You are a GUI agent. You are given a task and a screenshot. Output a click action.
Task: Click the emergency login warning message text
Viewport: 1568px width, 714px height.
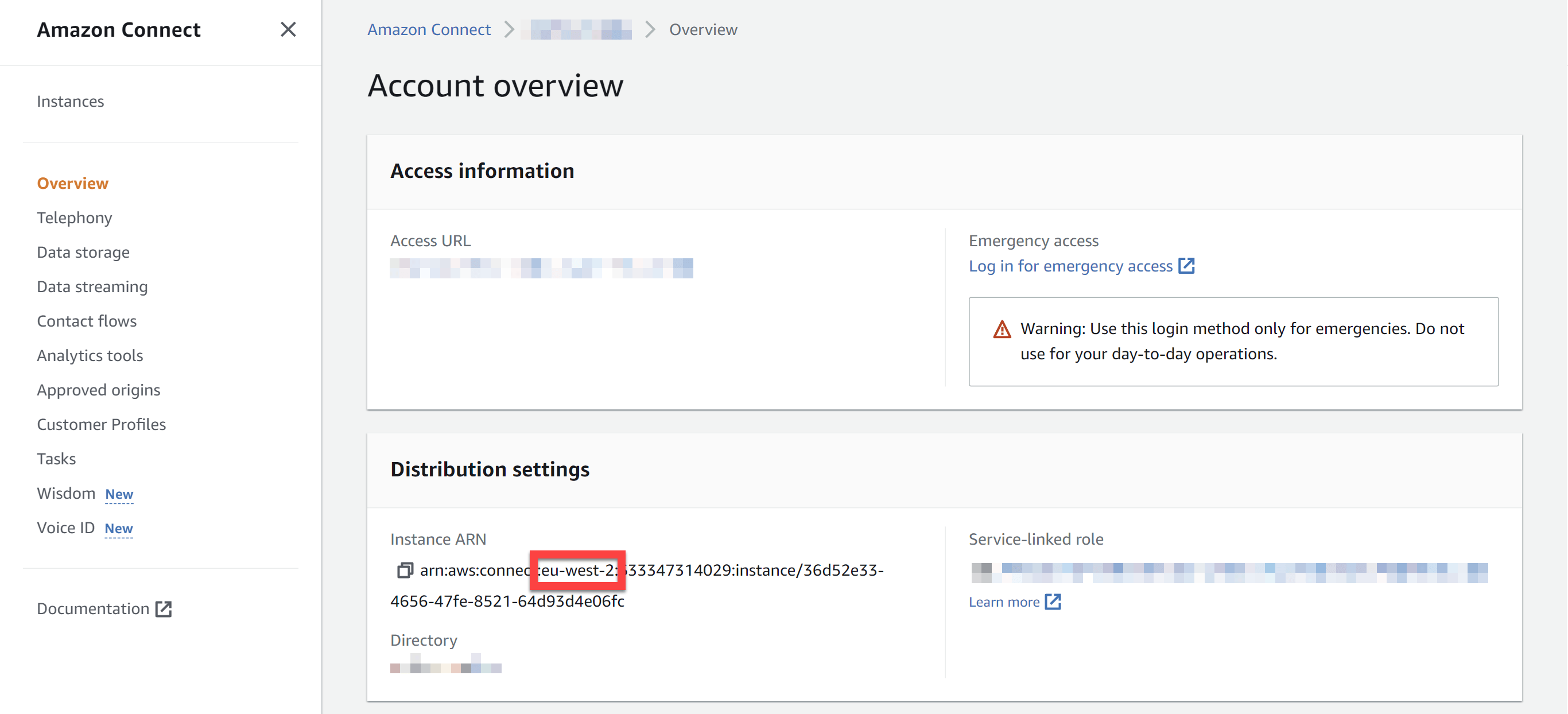click(1243, 342)
